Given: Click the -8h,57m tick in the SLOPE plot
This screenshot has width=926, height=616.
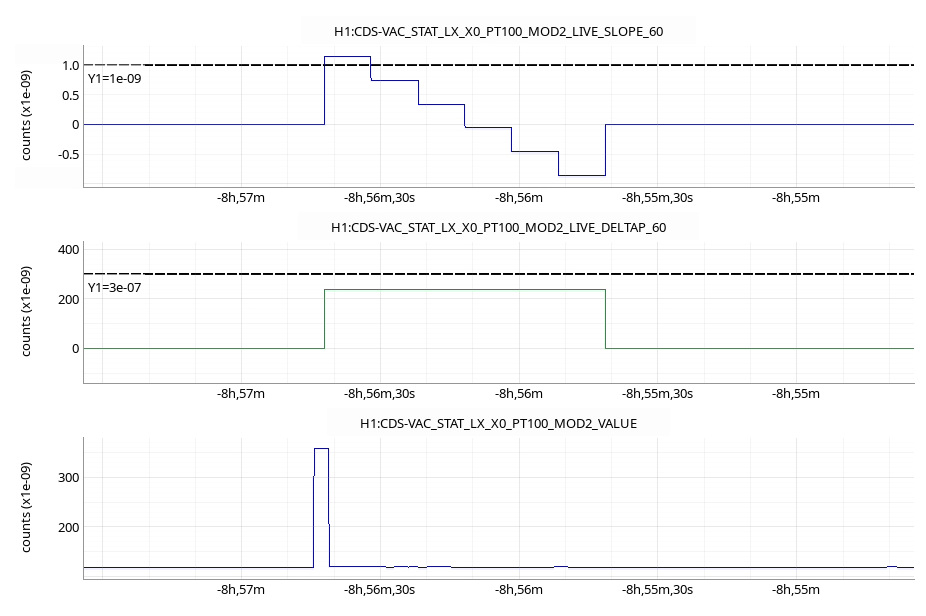Looking at the screenshot, I should click(x=241, y=198).
